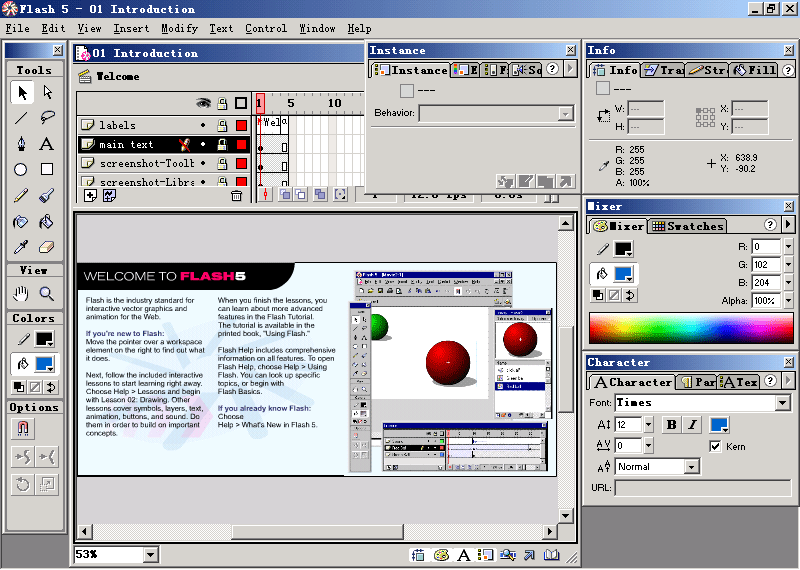Select the Eraser tool
This screenshot has height=570, width=800.
47,247
